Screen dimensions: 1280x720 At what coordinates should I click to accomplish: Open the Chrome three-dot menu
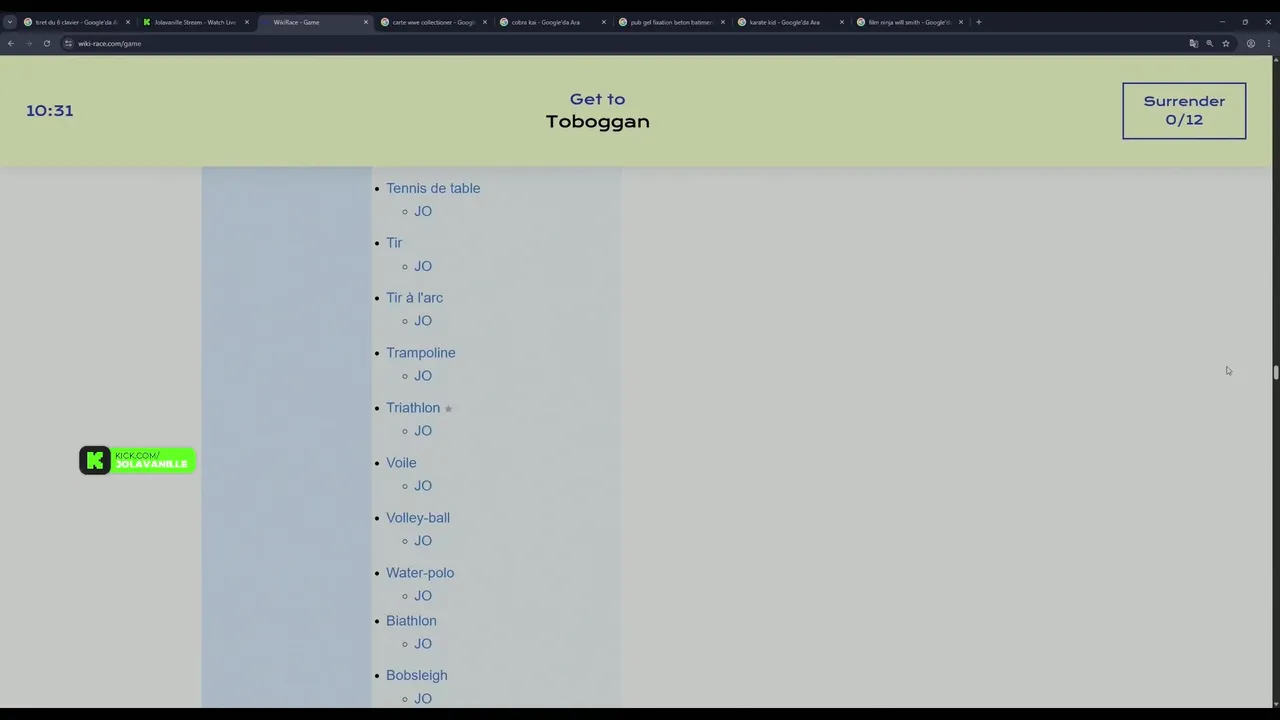(1267, 43)
